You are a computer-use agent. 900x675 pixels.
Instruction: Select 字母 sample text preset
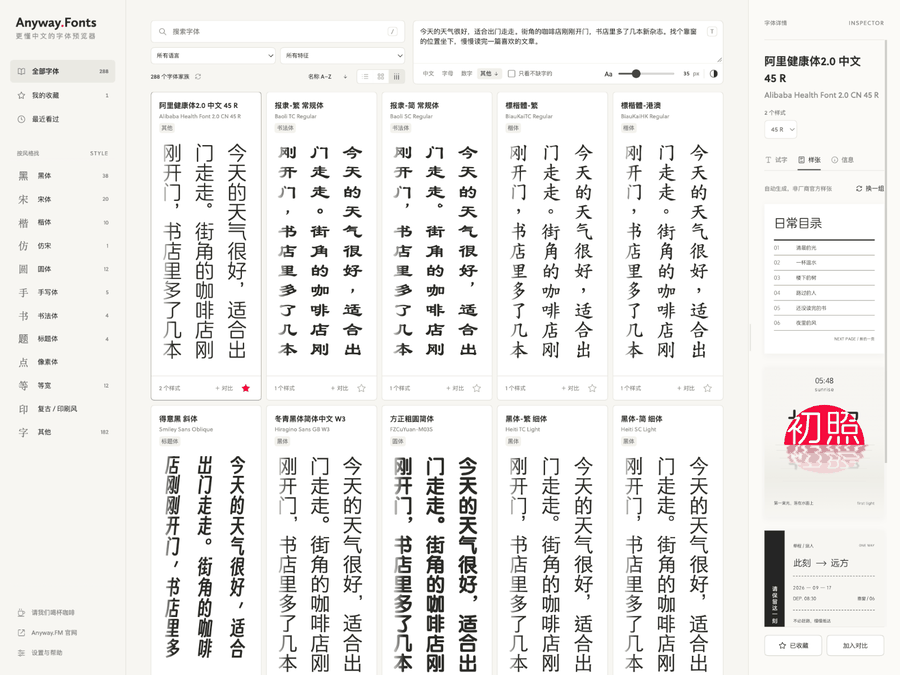tap(447, 73)
